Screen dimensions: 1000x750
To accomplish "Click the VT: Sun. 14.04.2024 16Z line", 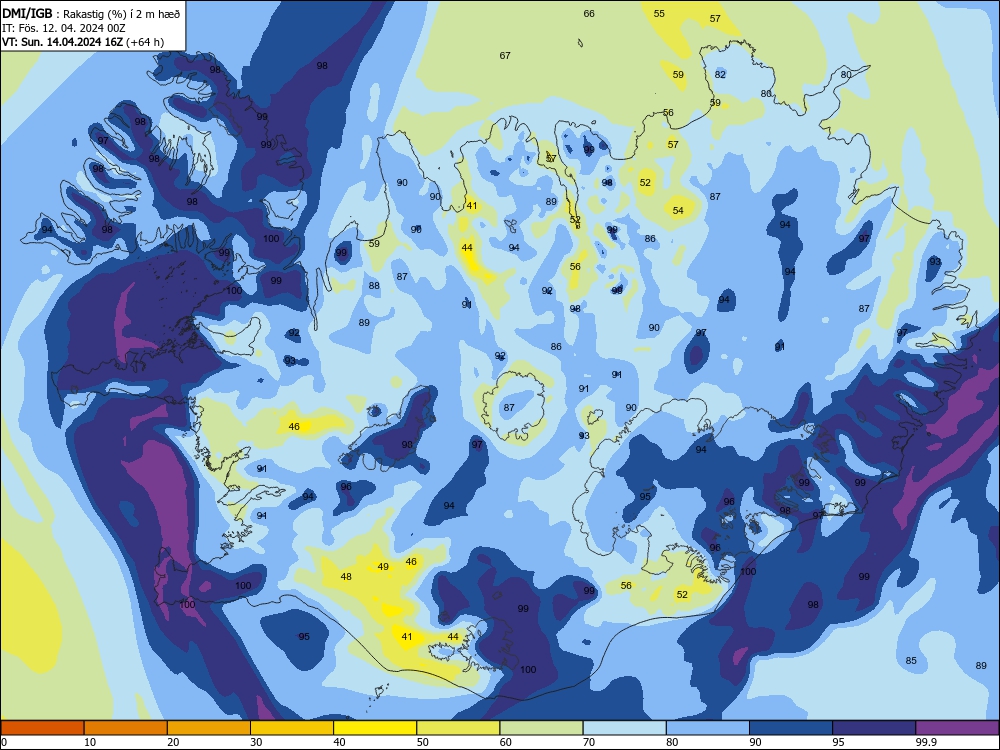I will pyautogui.click(x=62, y=42).
